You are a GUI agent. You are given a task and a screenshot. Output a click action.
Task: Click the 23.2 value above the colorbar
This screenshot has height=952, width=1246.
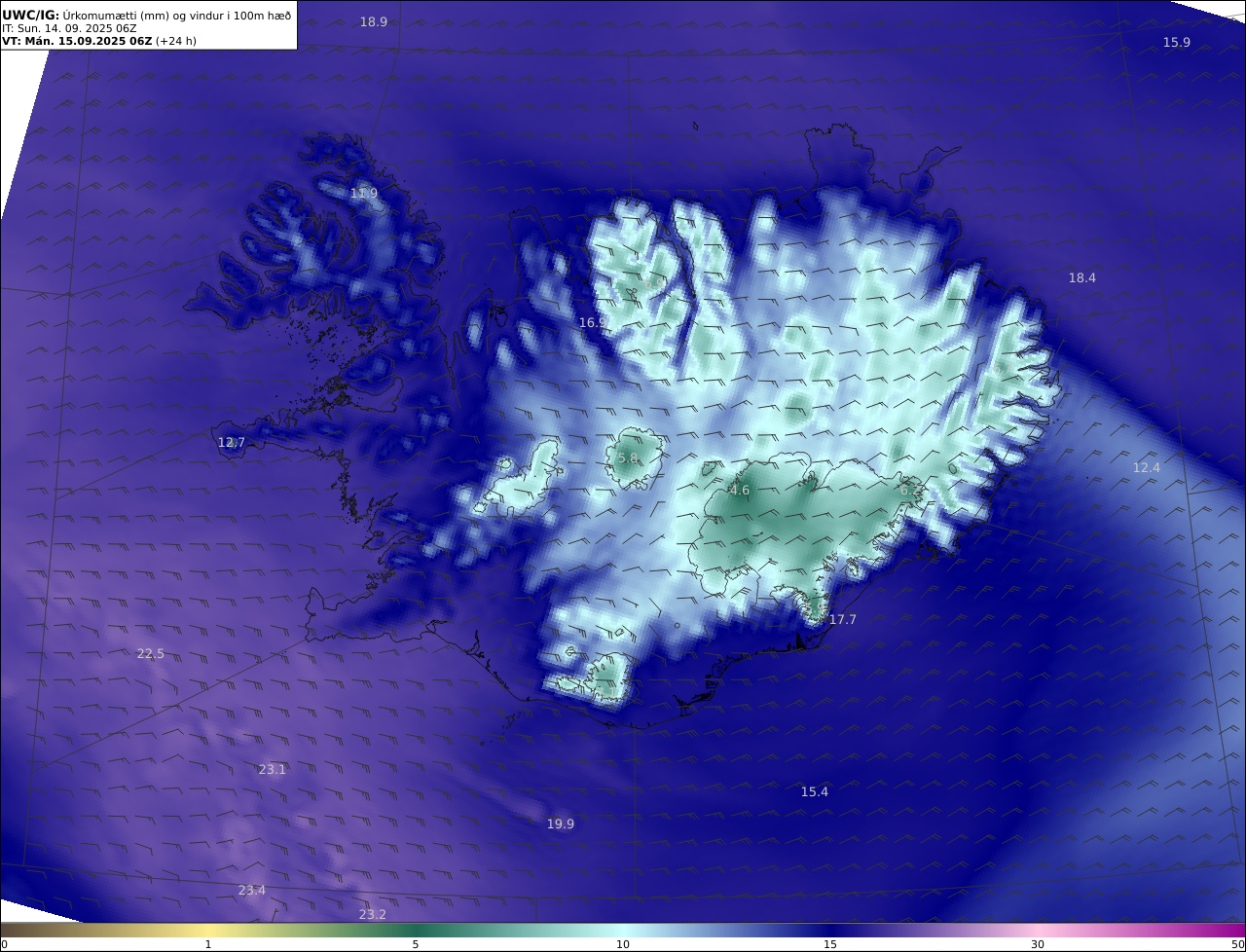point(373,914)
